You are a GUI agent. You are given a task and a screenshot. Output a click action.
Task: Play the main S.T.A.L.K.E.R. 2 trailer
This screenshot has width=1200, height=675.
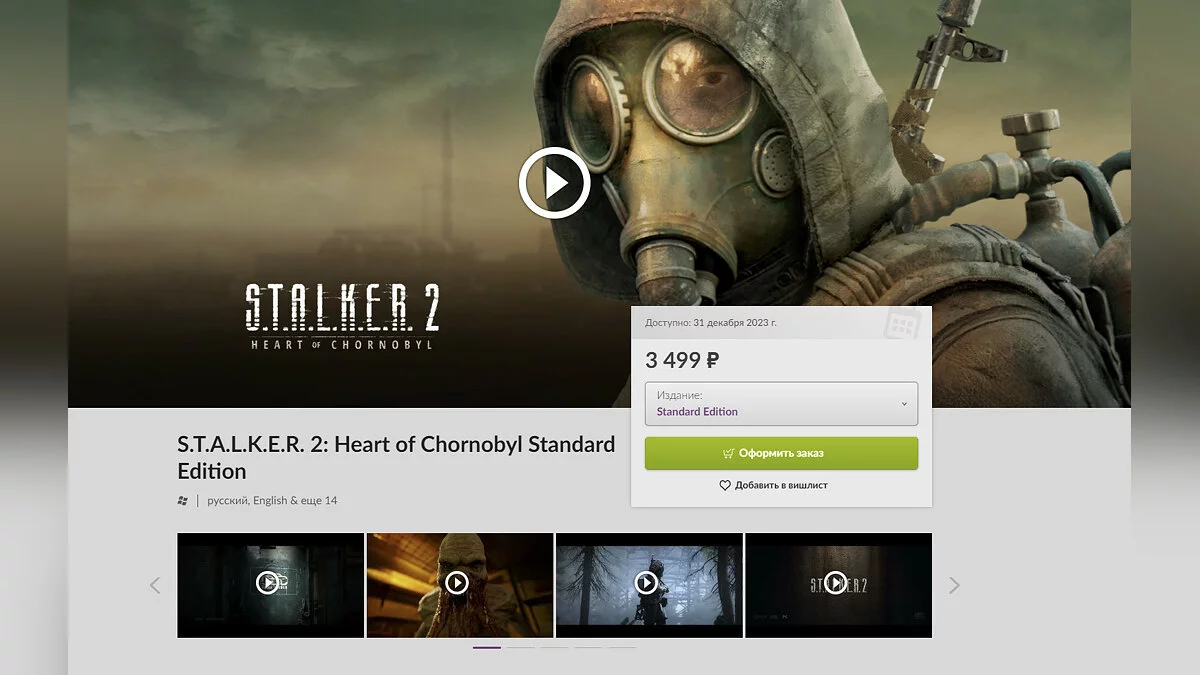click(x=555, y=183)
